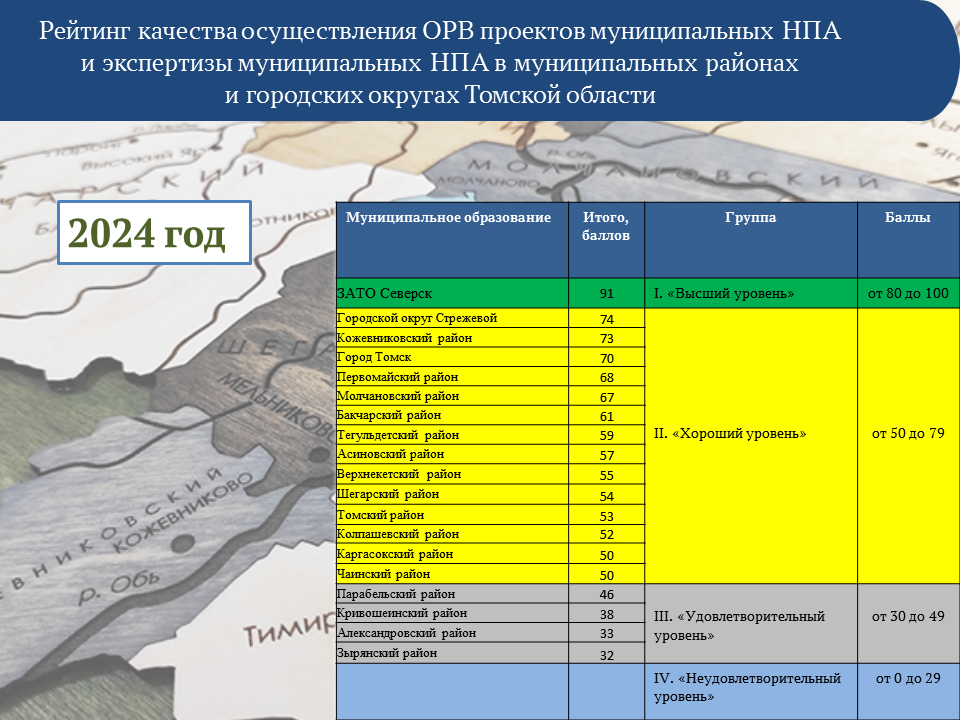Click the "Итого, баллов" column header
This screenshot has height=720, width=960.
(x=606, y=240)
